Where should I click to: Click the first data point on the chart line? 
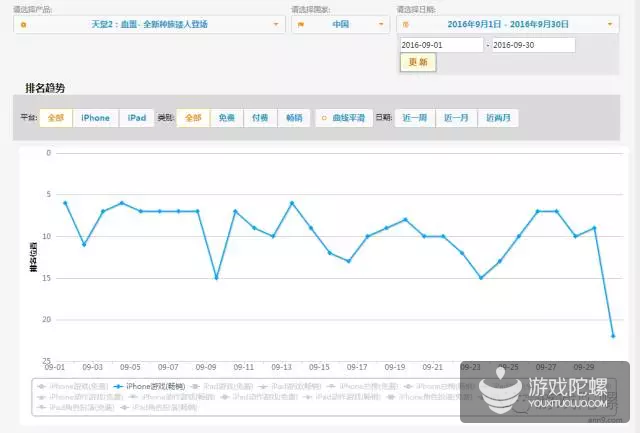[65, 203]
